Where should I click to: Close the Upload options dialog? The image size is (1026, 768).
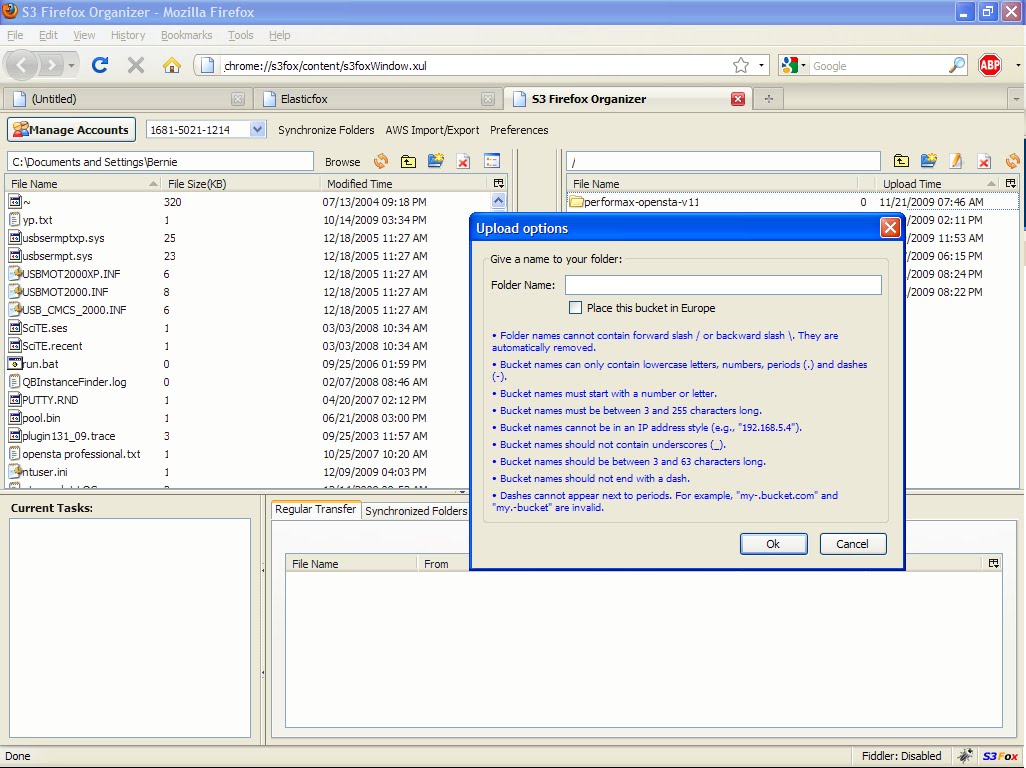pyautogui.click(x=890, y=228)
